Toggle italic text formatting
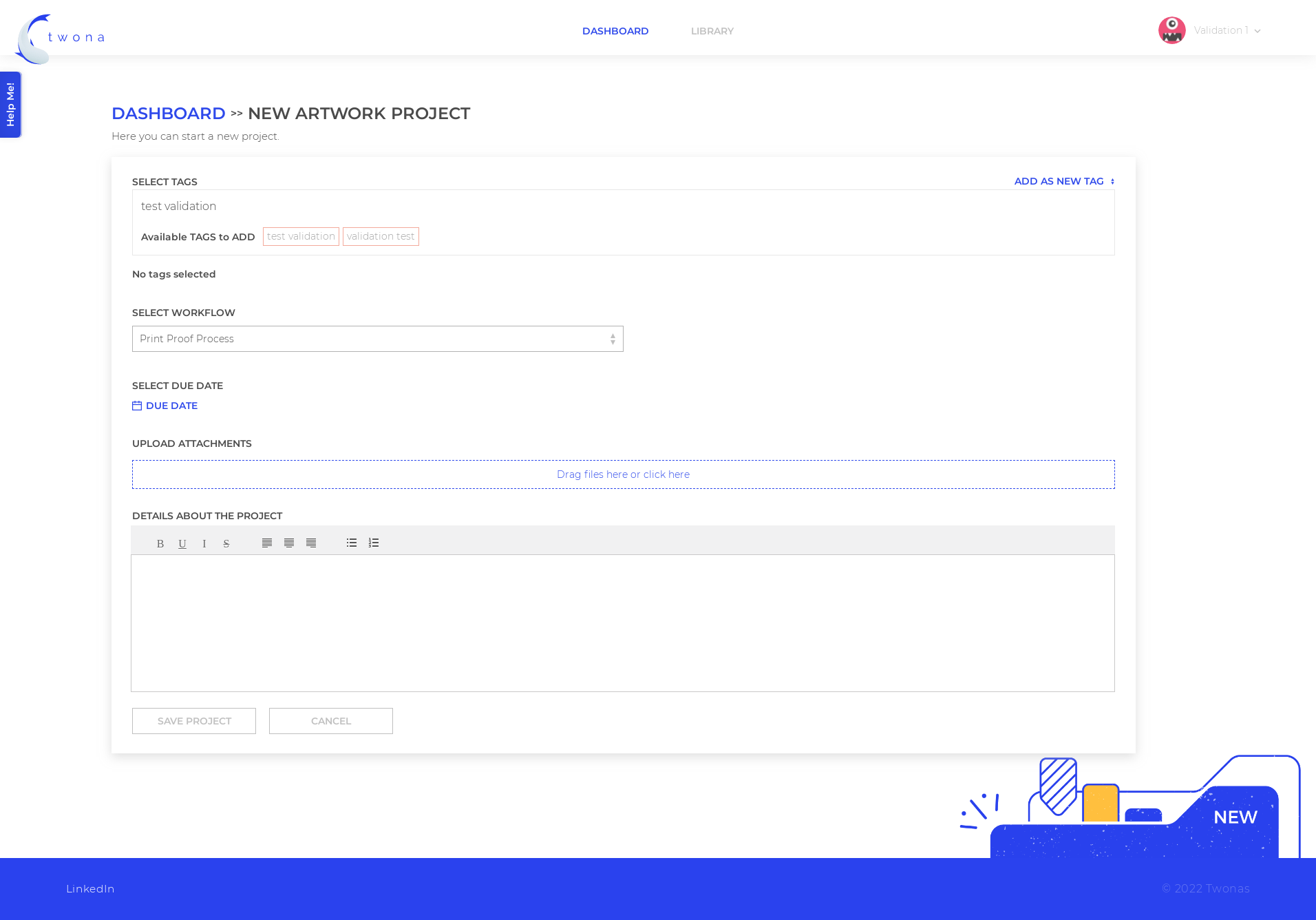The image size is (1316, 920). (204, 543)
